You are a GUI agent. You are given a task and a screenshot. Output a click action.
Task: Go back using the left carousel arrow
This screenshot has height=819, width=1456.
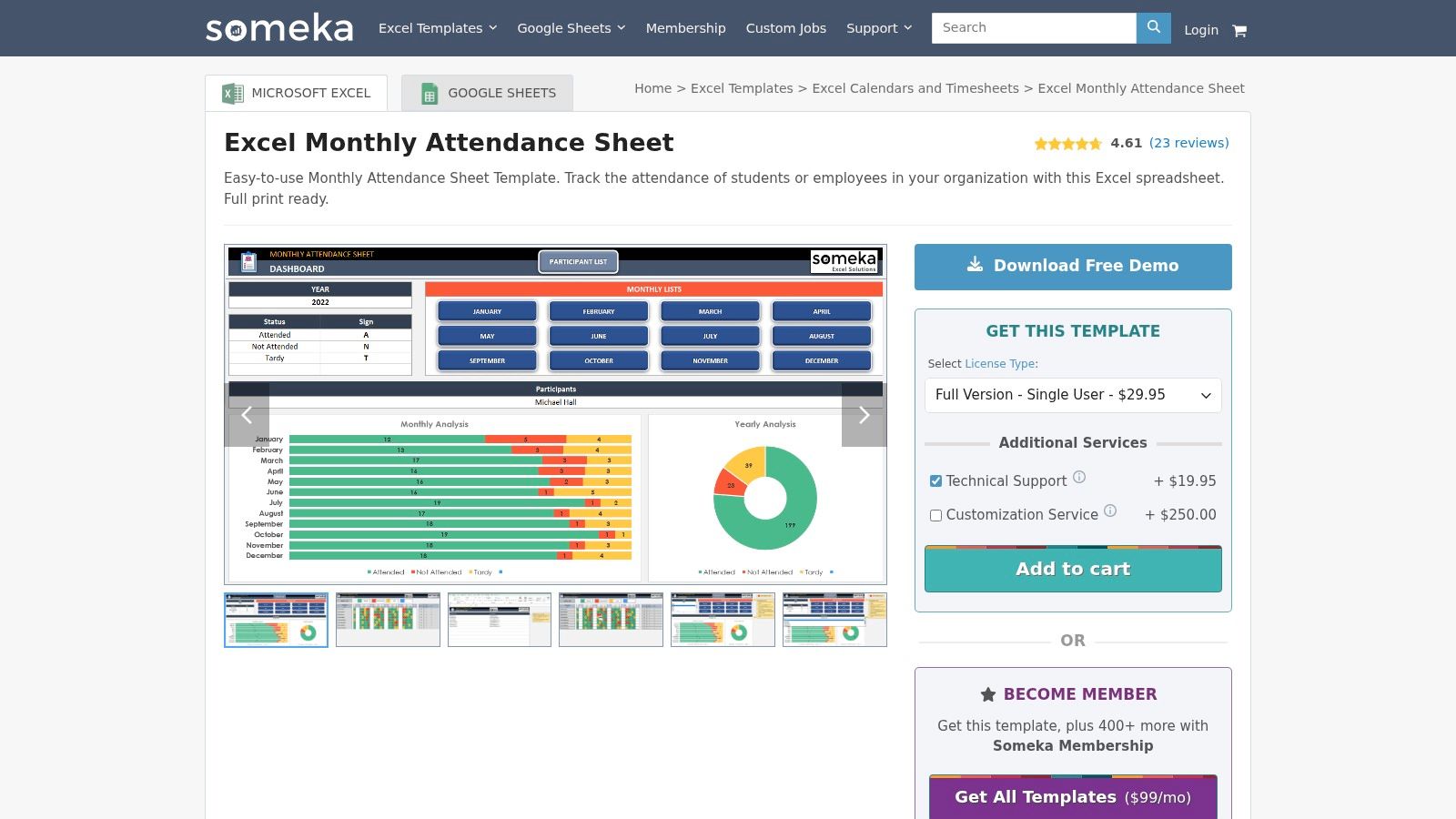click(247, 415)
